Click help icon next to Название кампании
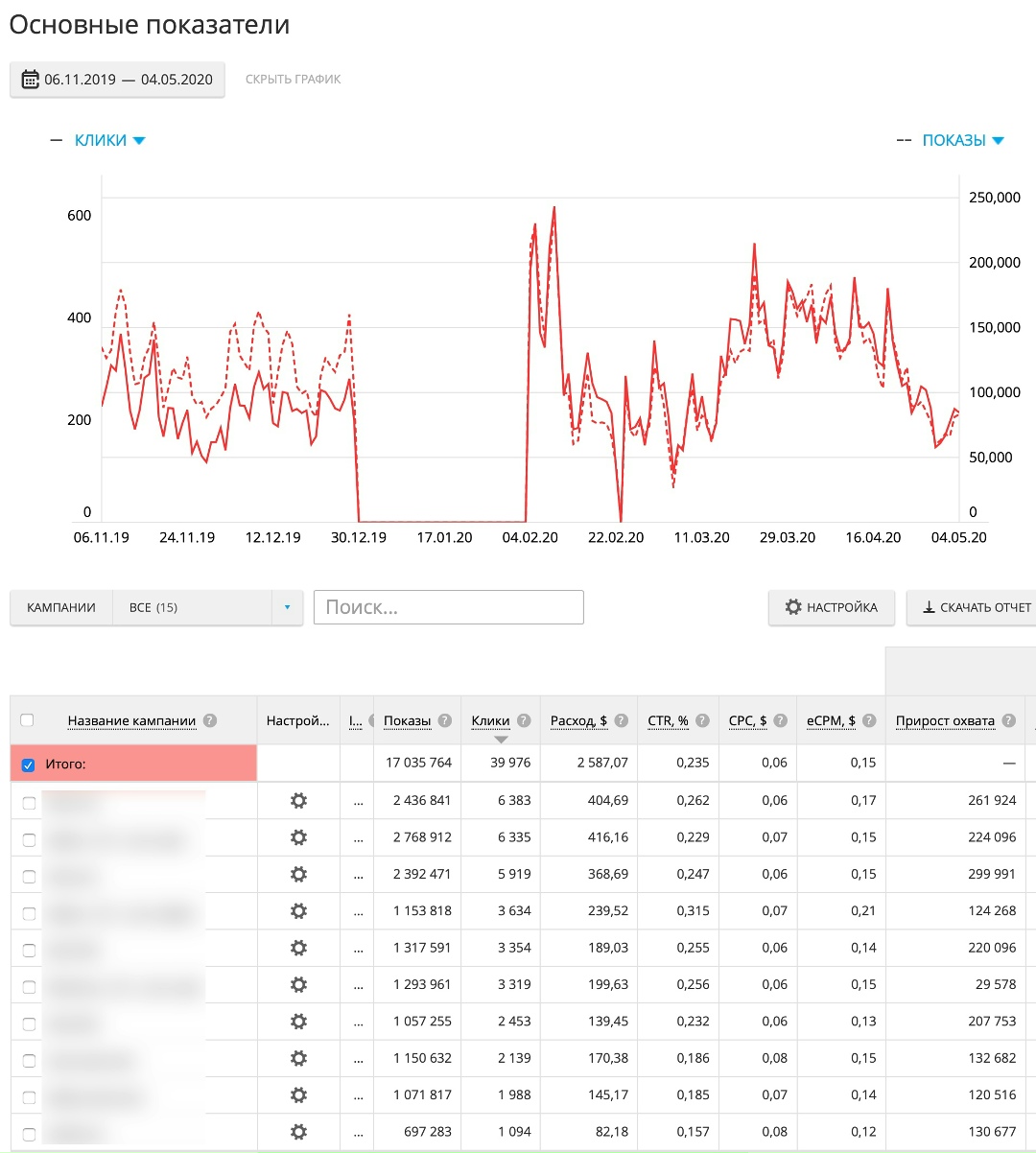The image size is (1036, 1153). [x=210, y=720]
